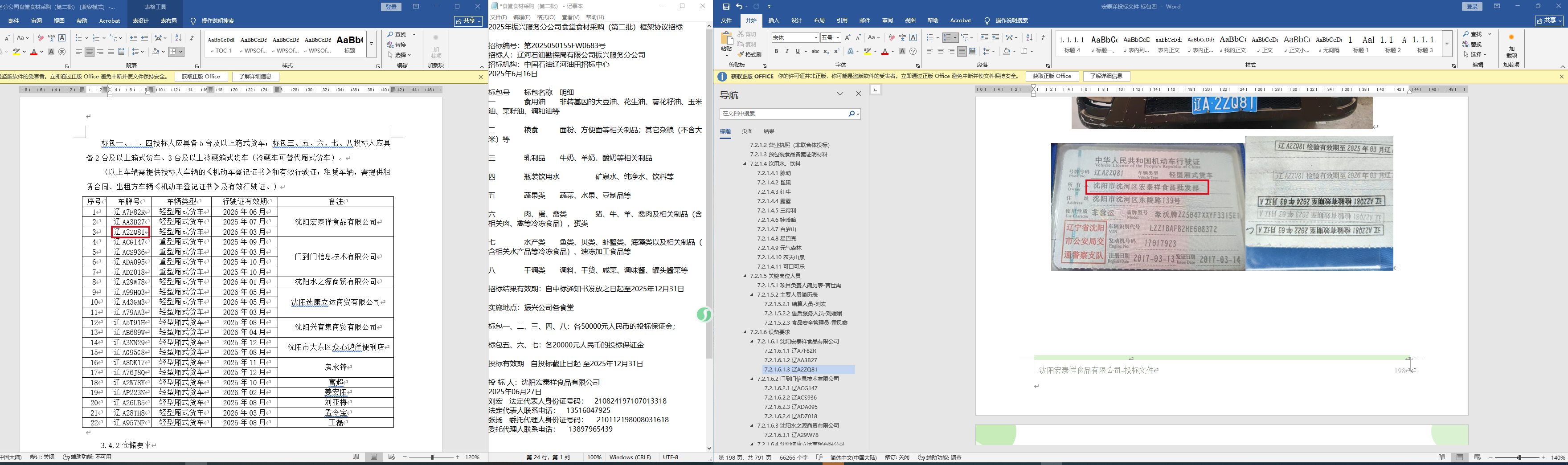Click the table borders icon in left Word ribbon
This screenshot has height=465, width=1568.
pyautogui.click(x=173, y=52)
